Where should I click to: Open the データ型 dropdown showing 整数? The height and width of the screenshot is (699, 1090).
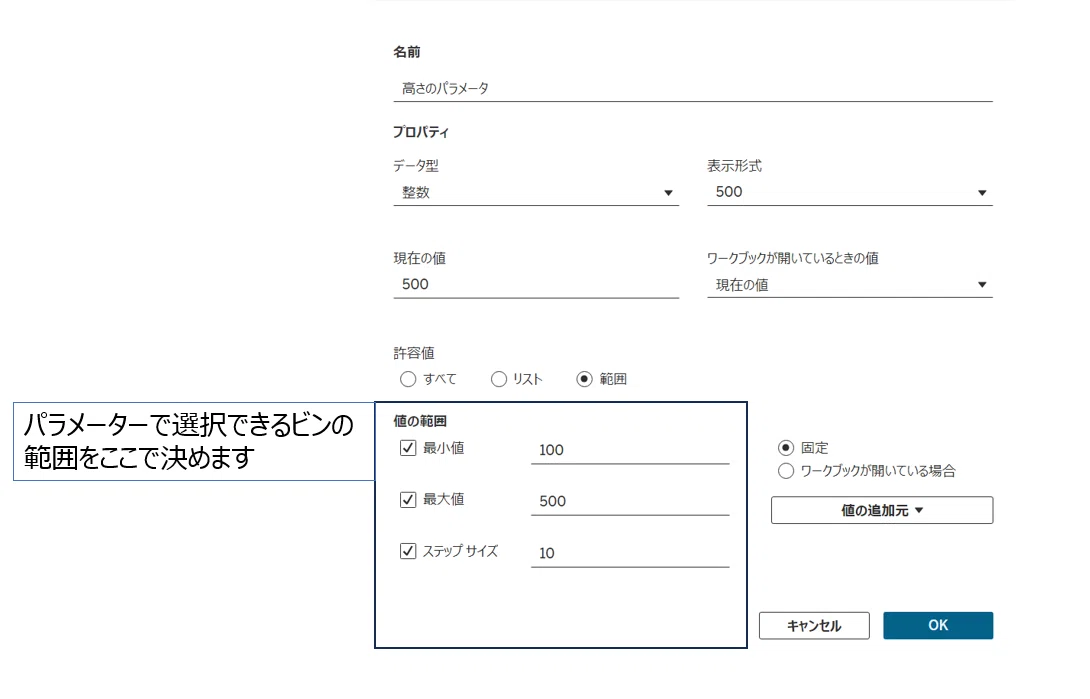pos(536,192)
